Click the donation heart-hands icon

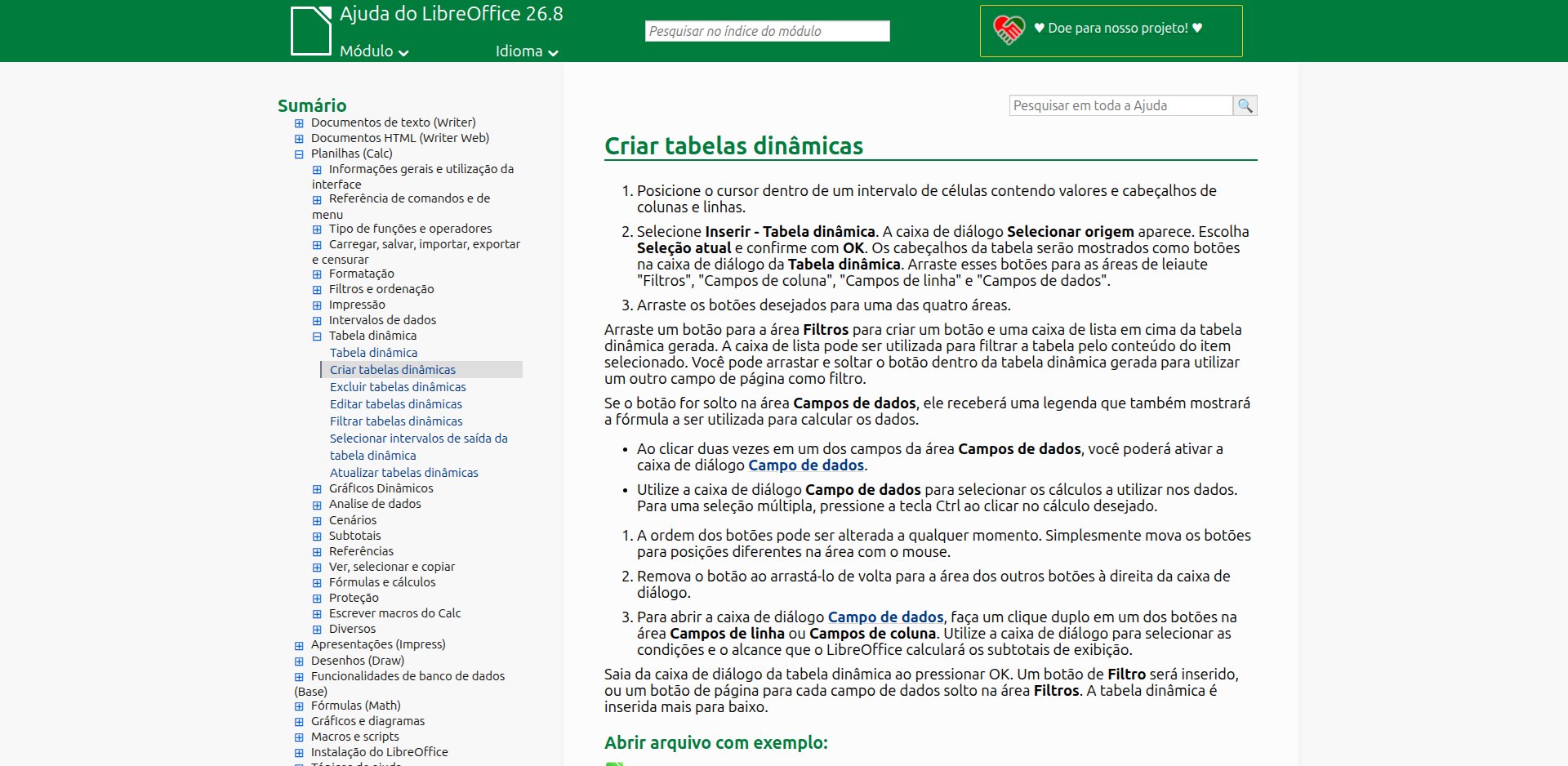tap(1009, 29)
